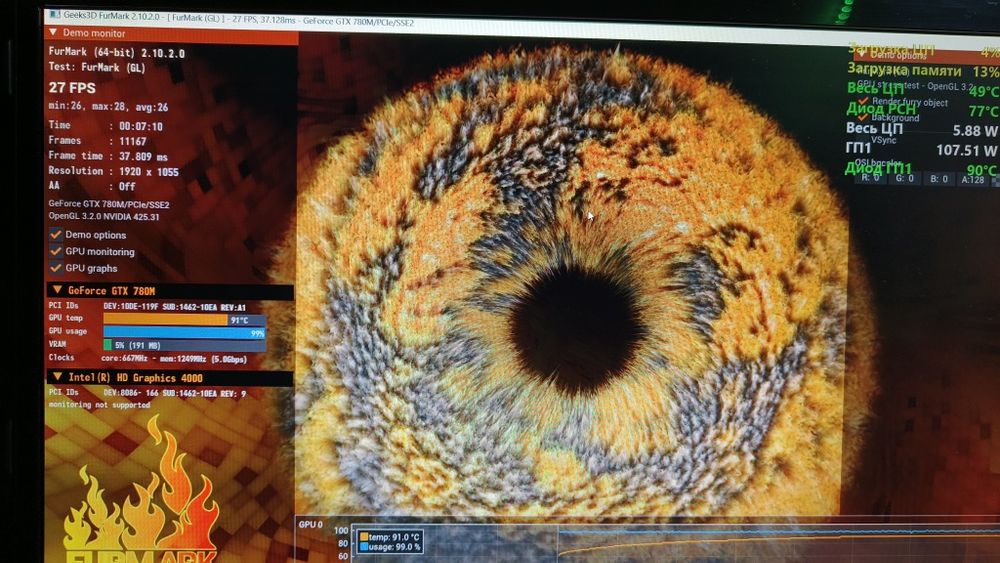The width and height of the screenshot is (1000, 563).
Task: Click the Загрузка памяти 13% overlay reading
Action: pyautogui.click(x=923, y=71)
